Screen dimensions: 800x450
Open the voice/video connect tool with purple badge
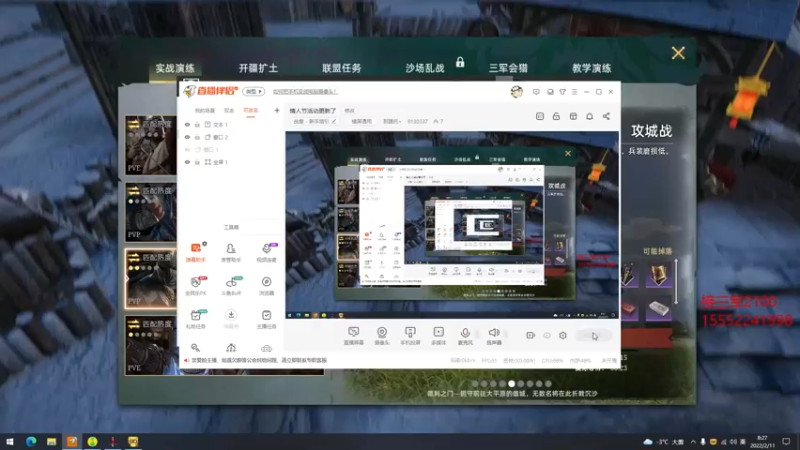(x=266, y=252)
